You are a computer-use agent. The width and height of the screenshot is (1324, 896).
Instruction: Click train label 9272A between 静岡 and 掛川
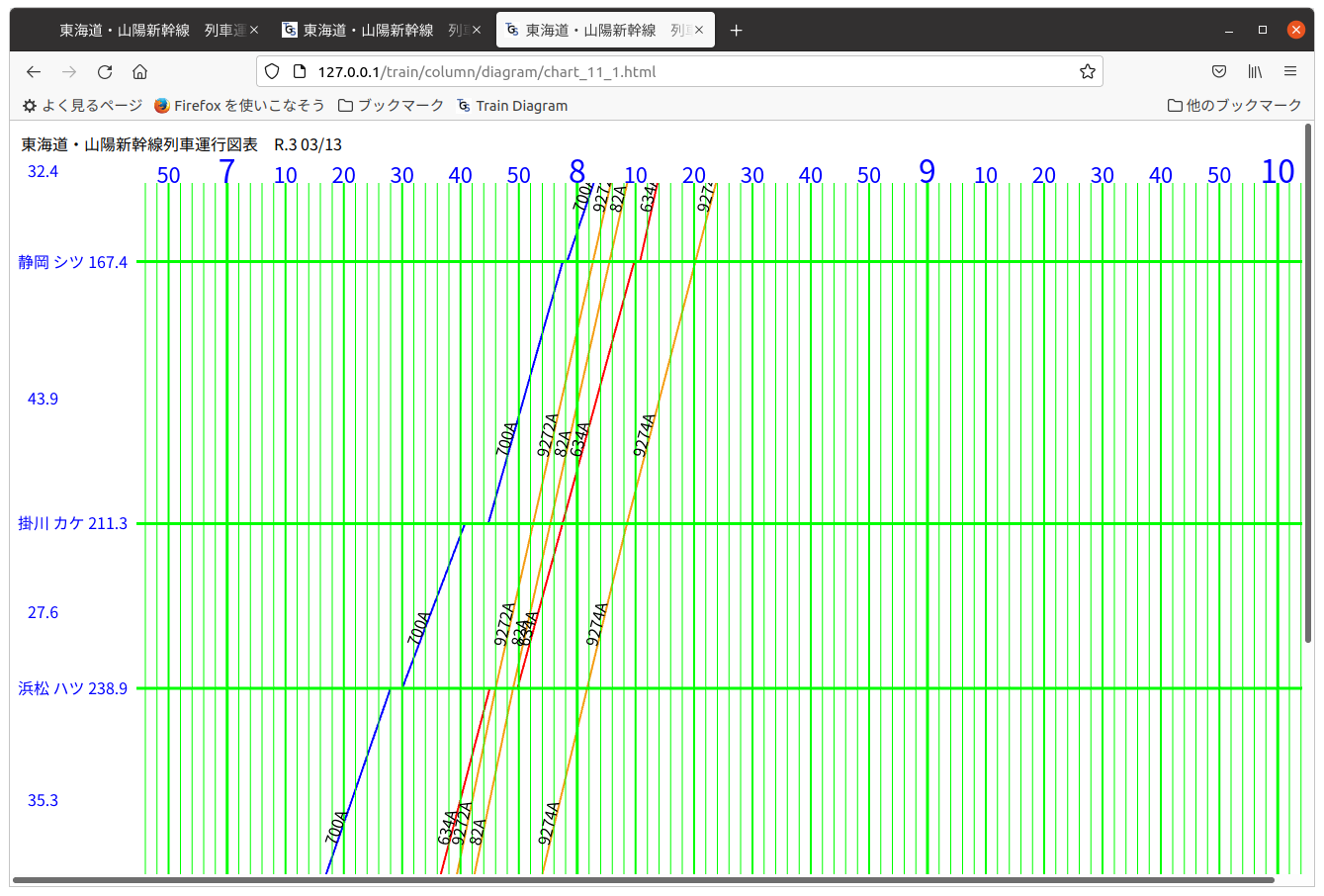548,435
